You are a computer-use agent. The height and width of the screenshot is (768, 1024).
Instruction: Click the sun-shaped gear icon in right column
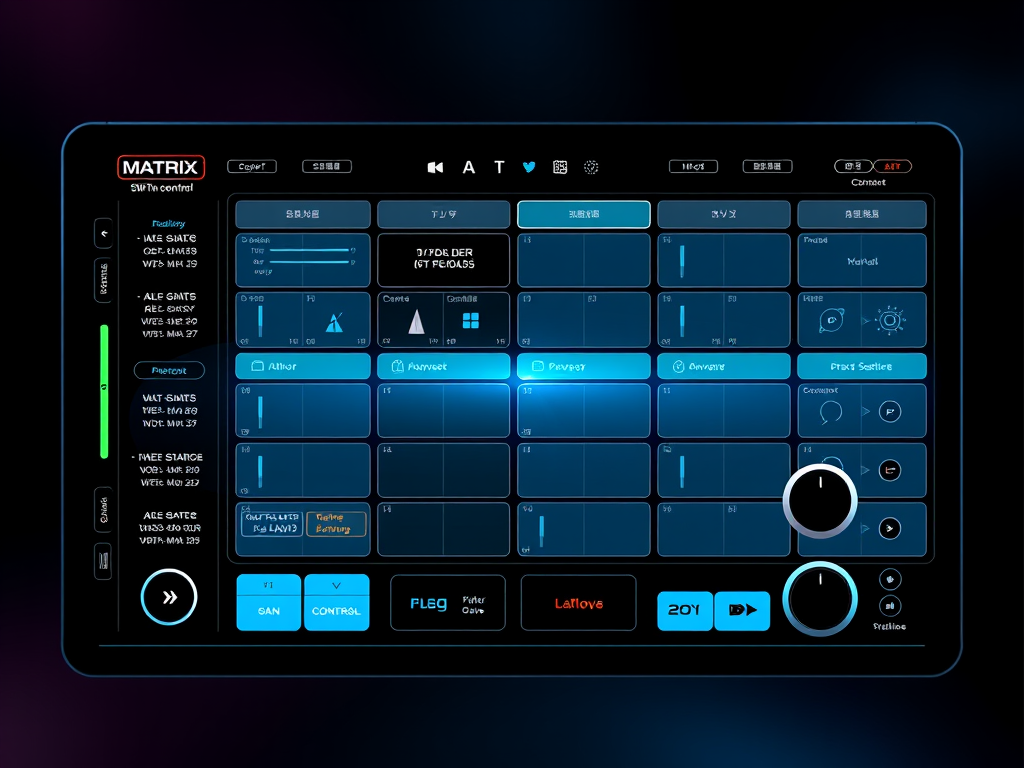888,321
